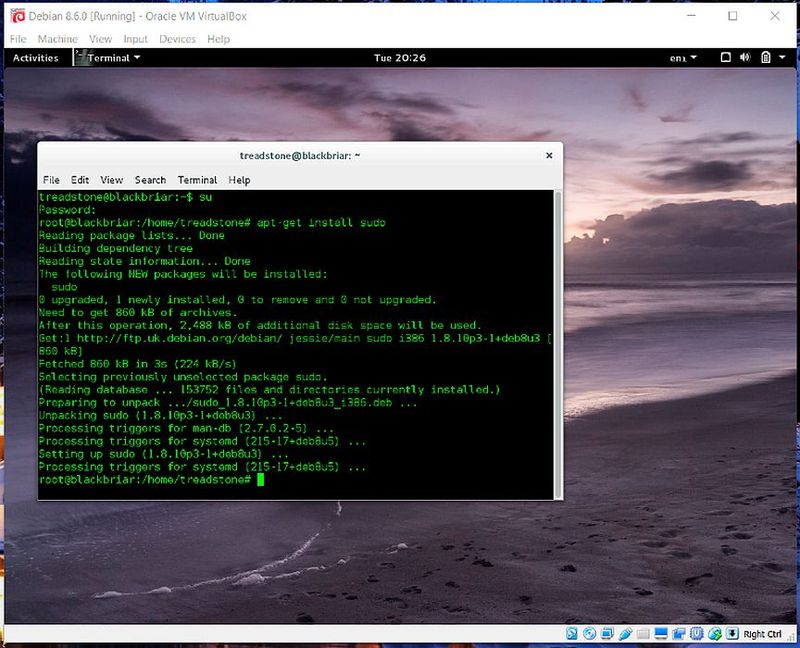This screenshot has height=648, width=800.
Task: Click the ftp.uk.debian.org URL in terminal
Action: (x=179, y=338)
